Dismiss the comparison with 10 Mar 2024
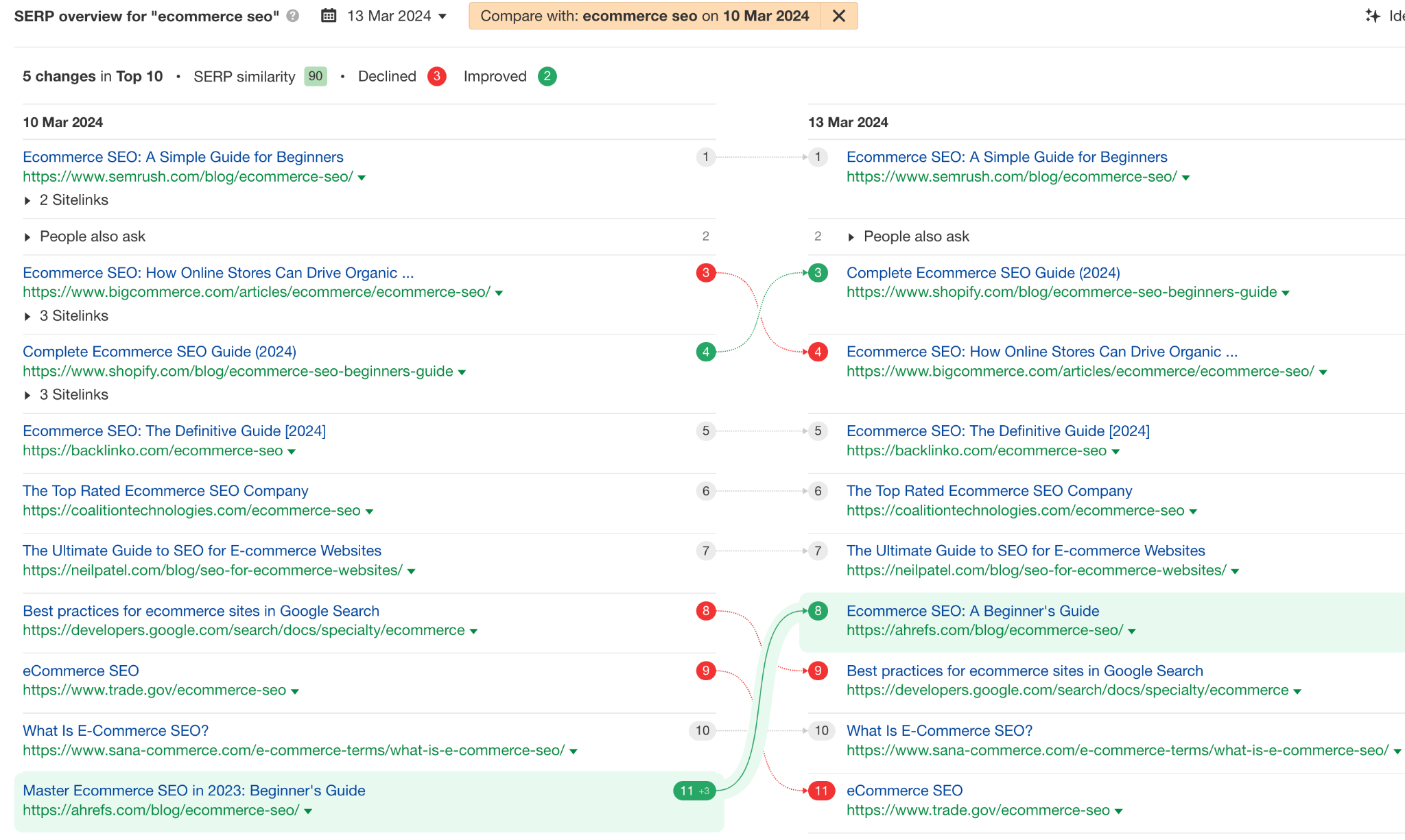This screenshot has height=840, width=1405. click(838, 16)
